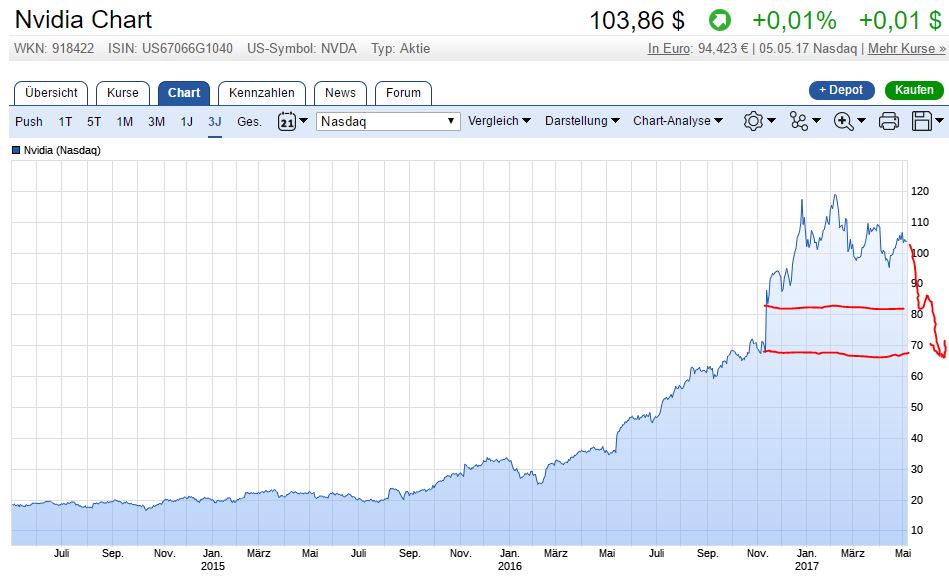Expand the Chart-Analyse dropdown
Viewport: 949px width, 578px height.
(677, 121)
